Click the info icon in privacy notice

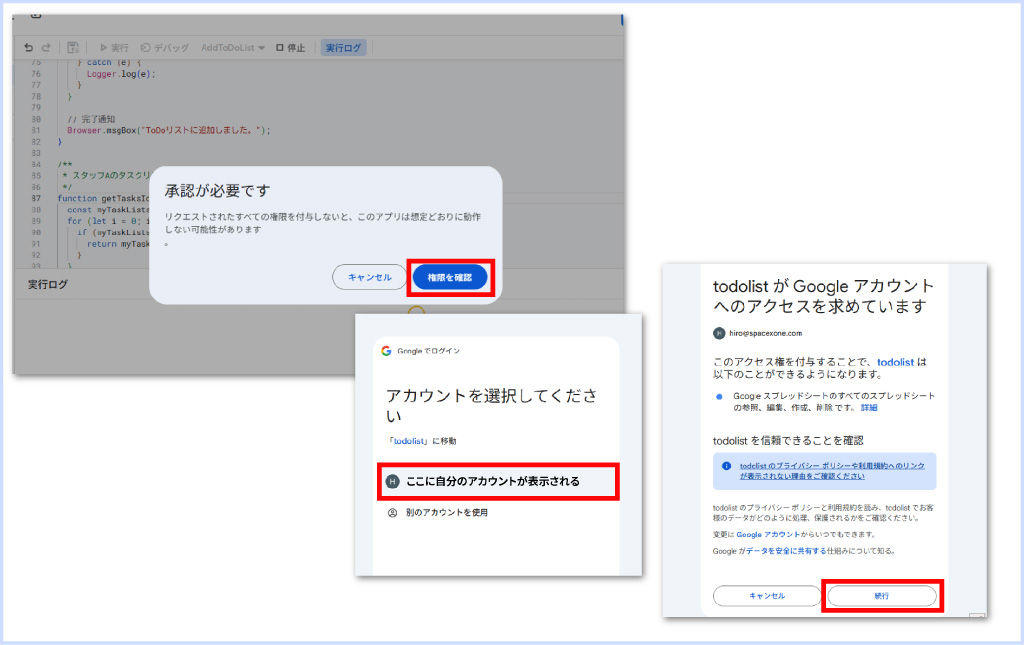click(x=727, y=466)
